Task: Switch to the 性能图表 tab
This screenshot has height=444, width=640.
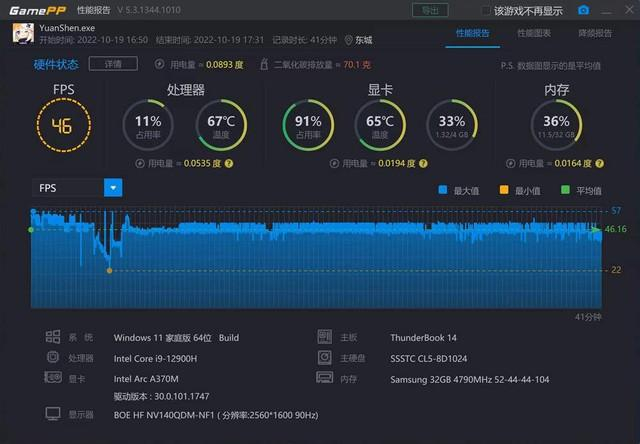Action: (534, 33)
